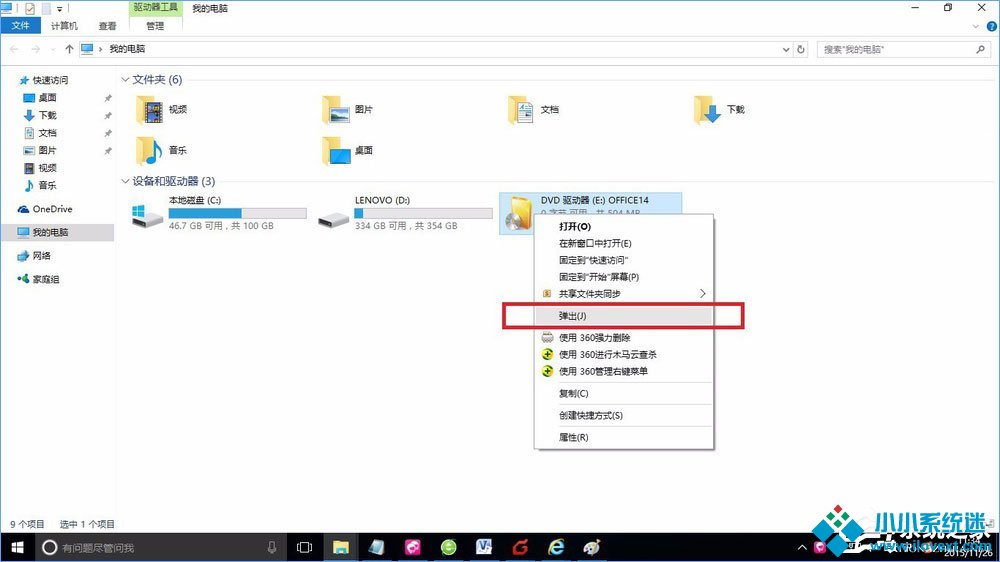Viewport: 1000px width, 562px height.
Task: Choose 复制(C) in context menu
Action: pyautogui.click(x=623, y=394)
